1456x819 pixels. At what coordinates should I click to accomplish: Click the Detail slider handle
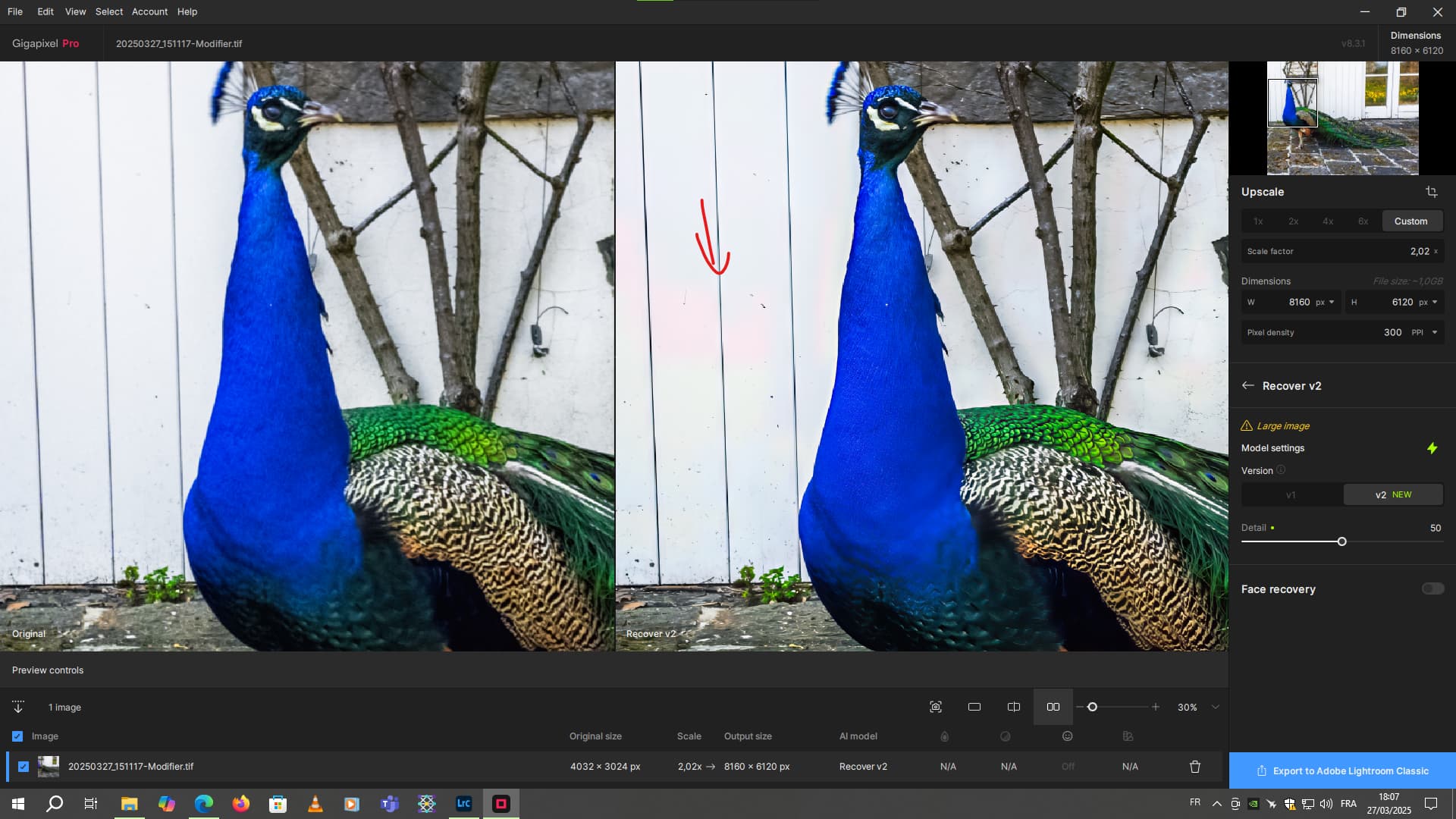click(x=1341, y=541)
